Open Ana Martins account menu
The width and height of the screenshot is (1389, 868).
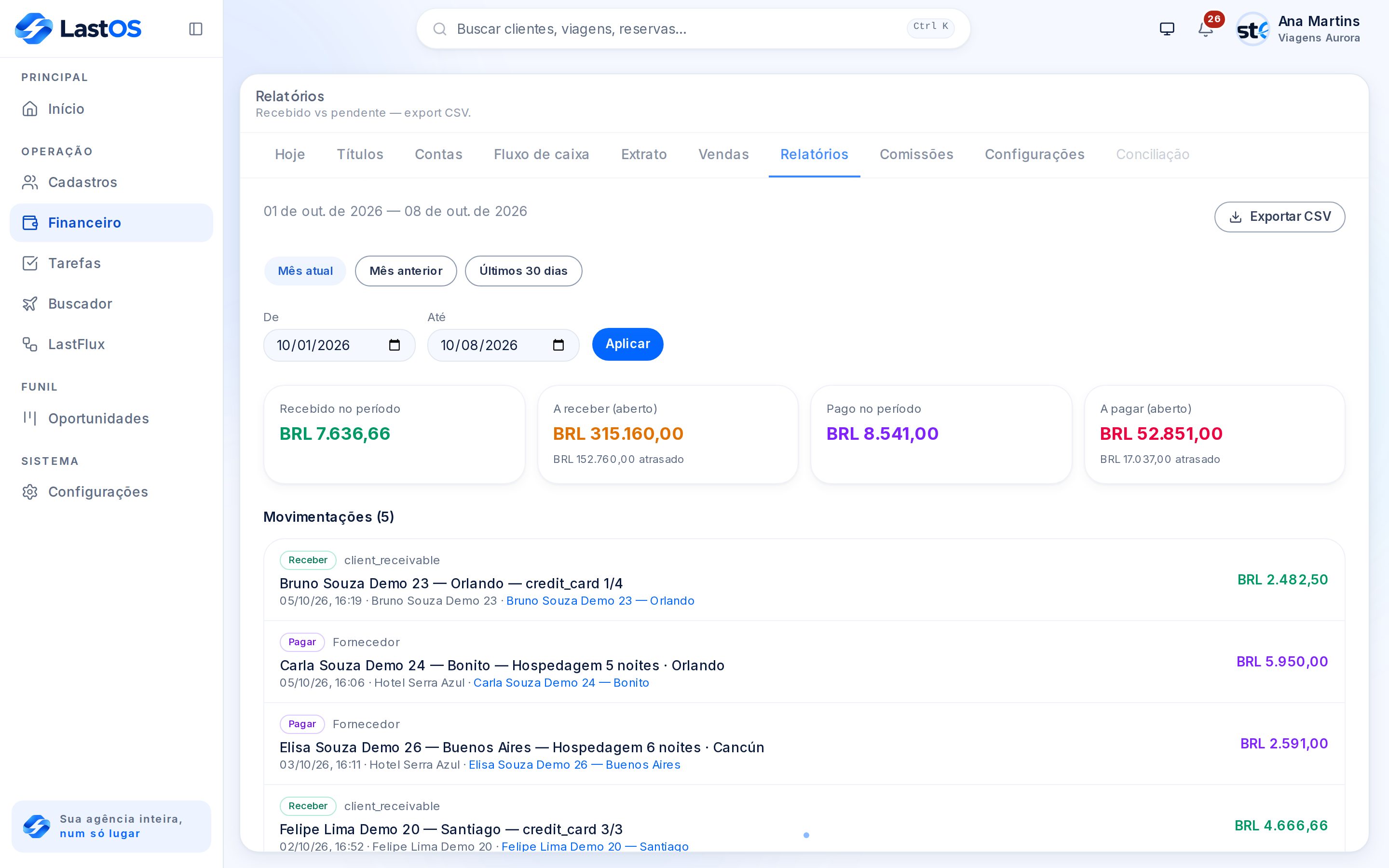coord(1299,29)
